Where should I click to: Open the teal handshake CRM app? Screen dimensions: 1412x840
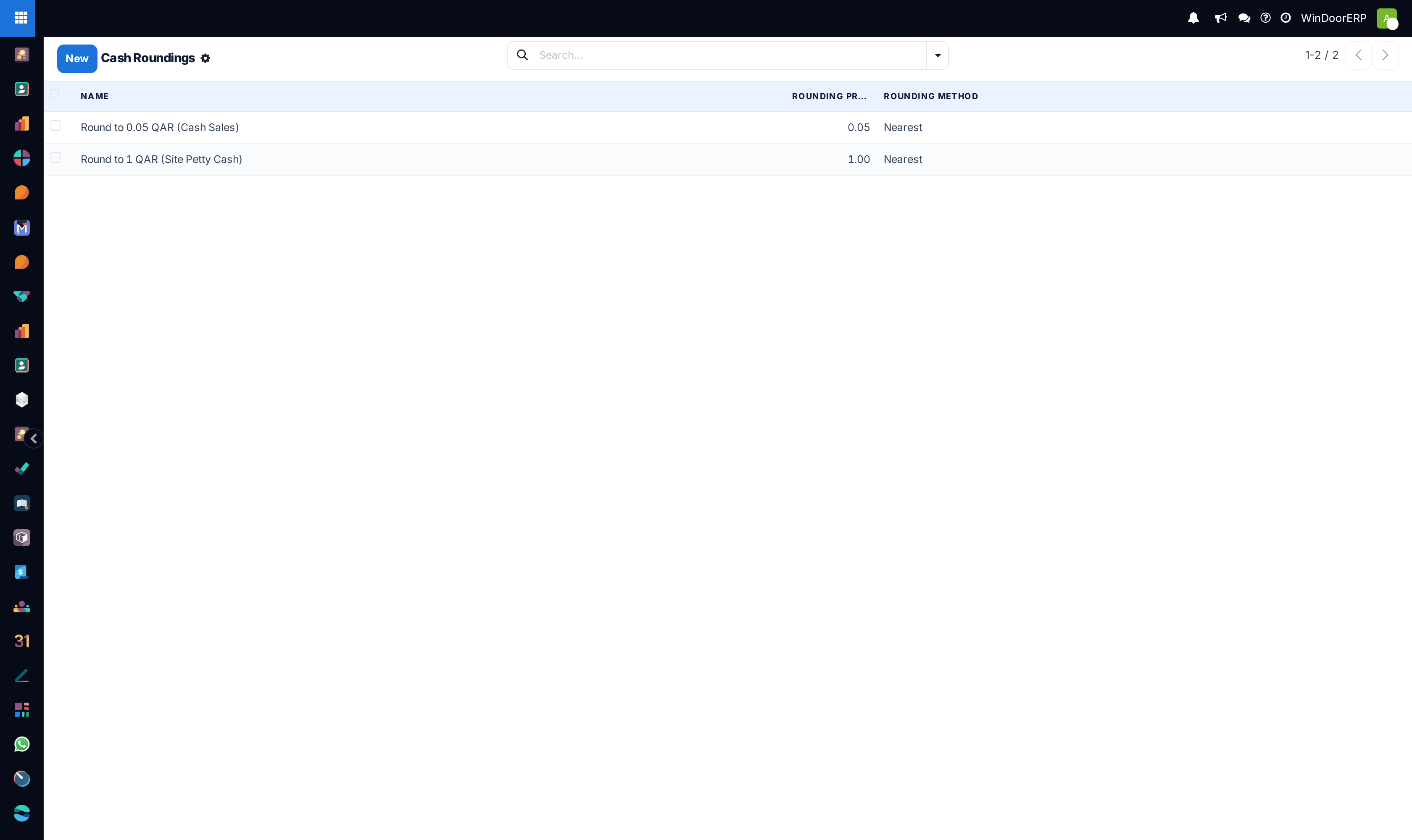pyautogui.click(x=21, y=297)
